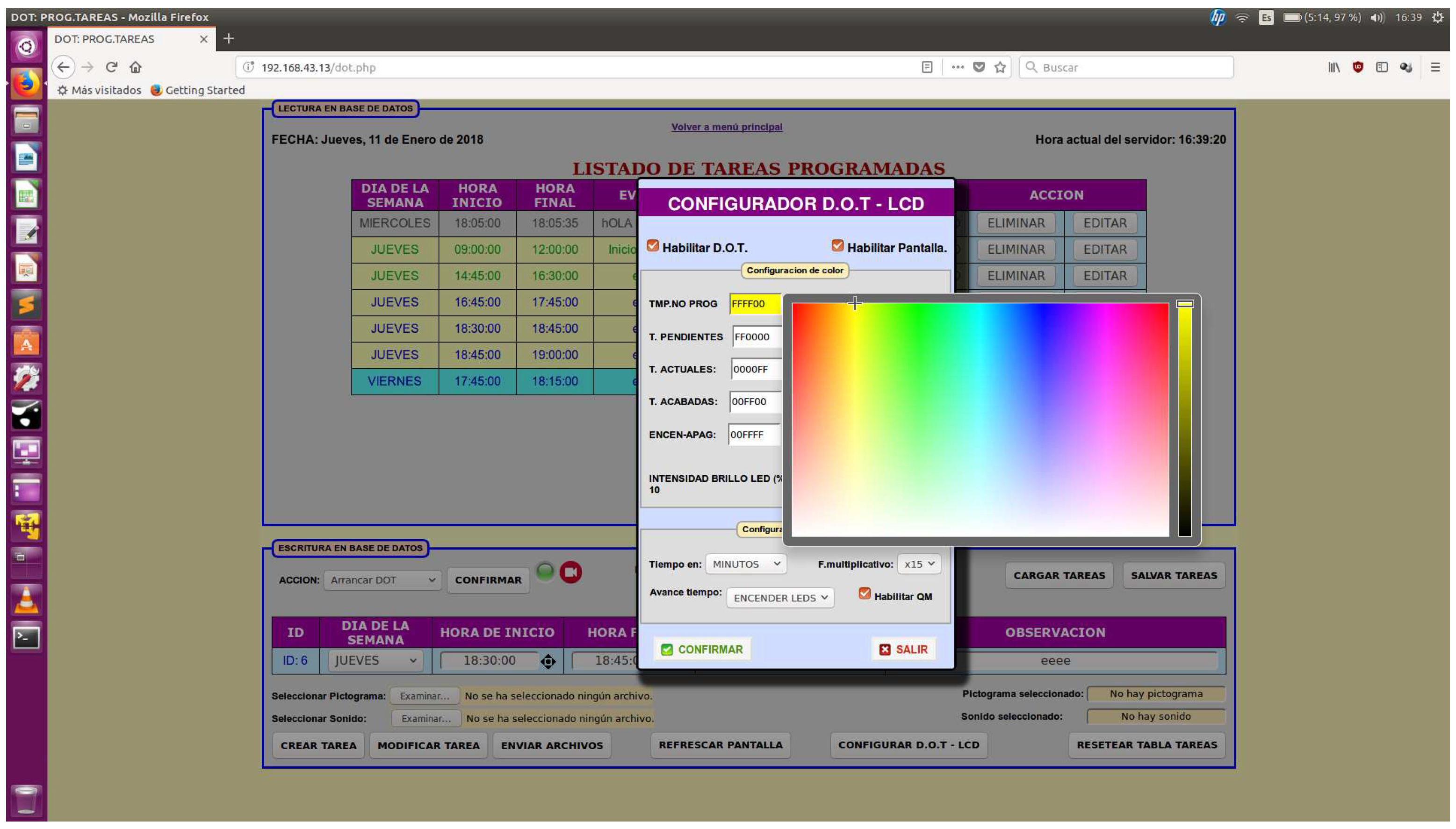The width and height of the screenshot is (1456, 829).
Task: Launch Terminal from the Ubuntu dock
Action: pos(26,637)
